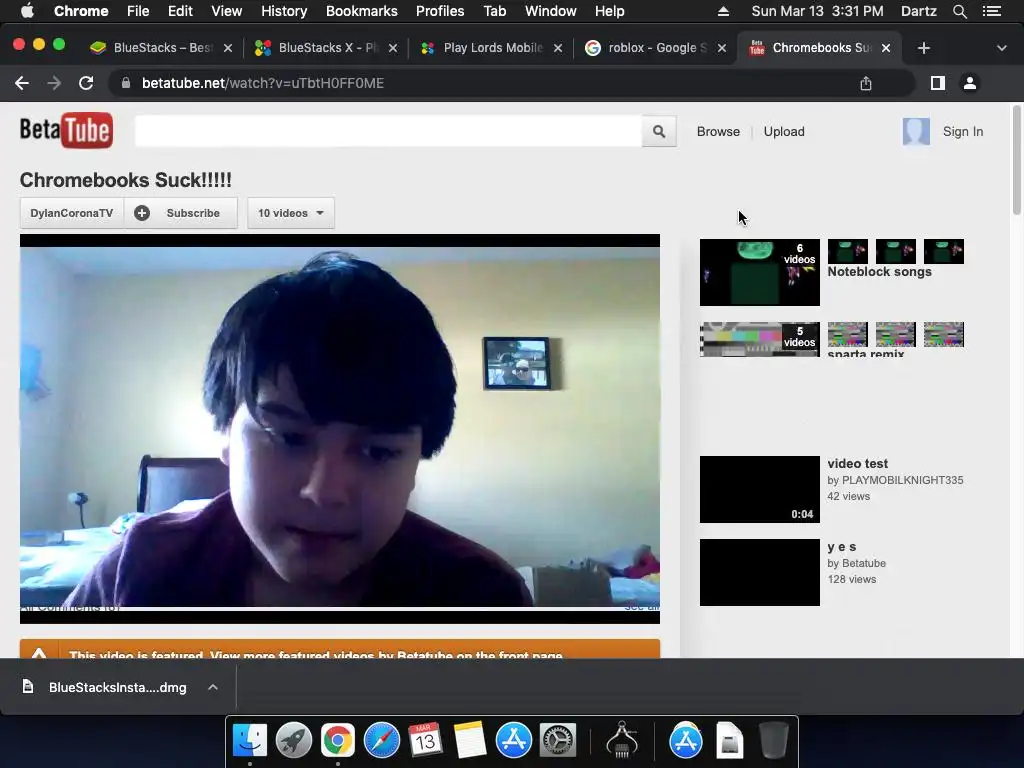The width and height of the screenshot is (1024, 768).
Task: Reload the current page
Action: 86,83
